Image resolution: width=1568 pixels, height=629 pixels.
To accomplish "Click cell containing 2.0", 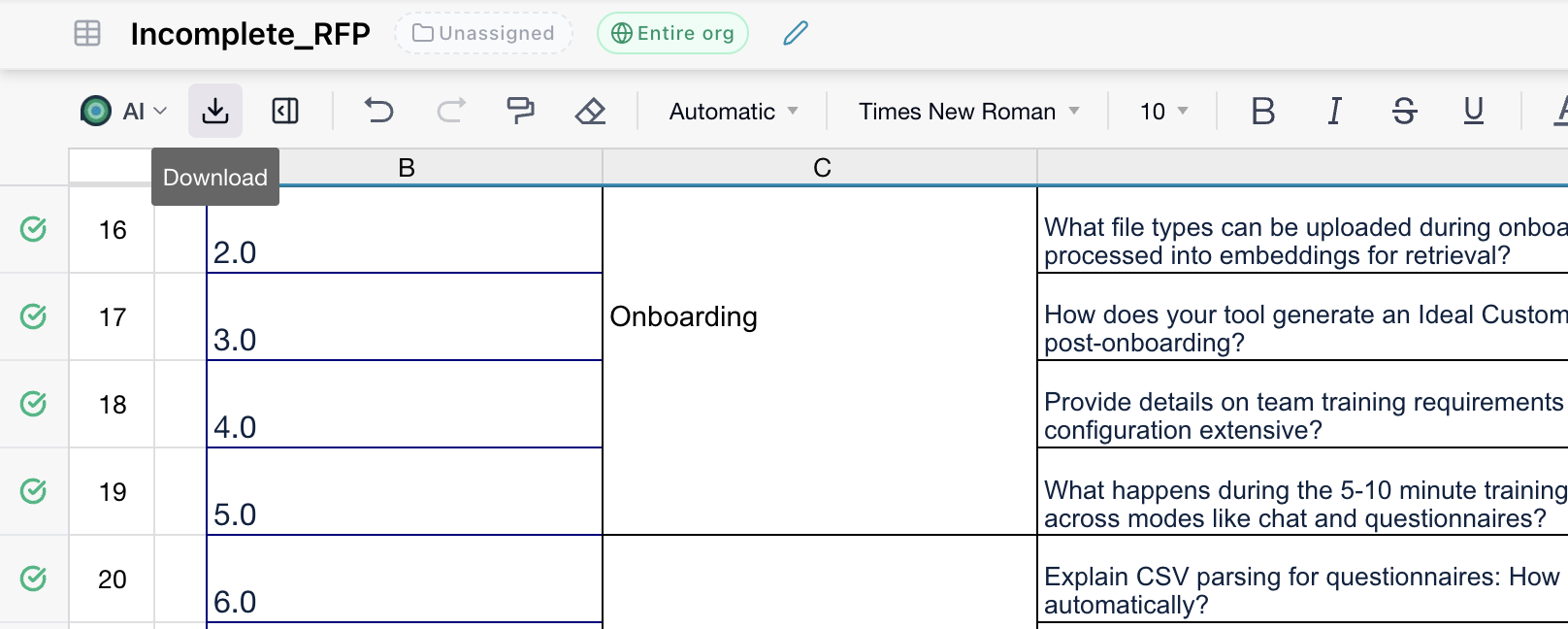I will [x=405, y=230].
